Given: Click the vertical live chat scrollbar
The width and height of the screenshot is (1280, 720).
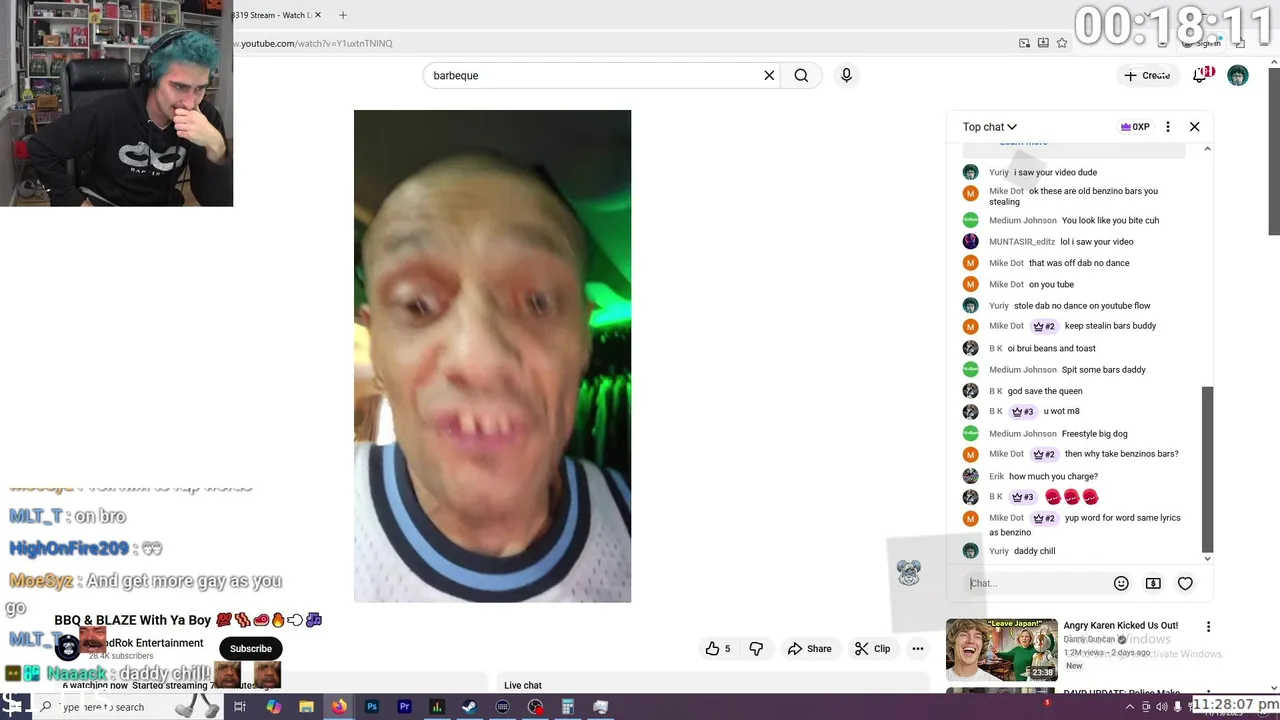Looking at the screenshot, I should (x=1207, y=469).
